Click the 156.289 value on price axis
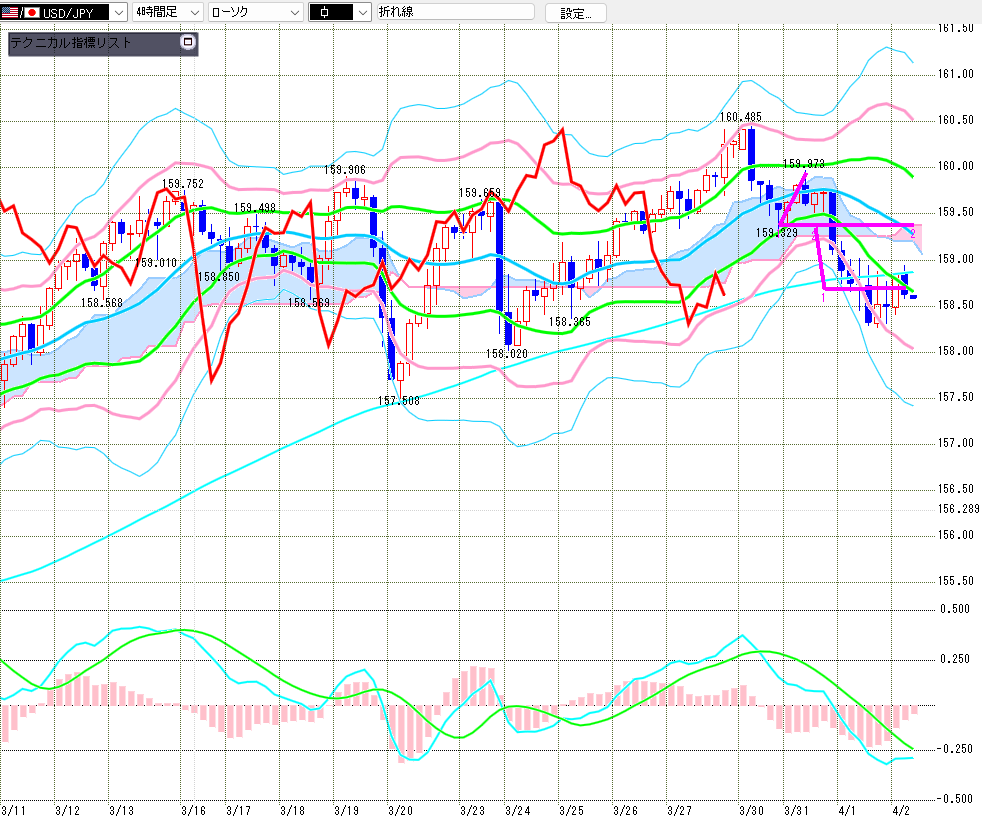This screenshot has width=982, height=820. (957, 509)
